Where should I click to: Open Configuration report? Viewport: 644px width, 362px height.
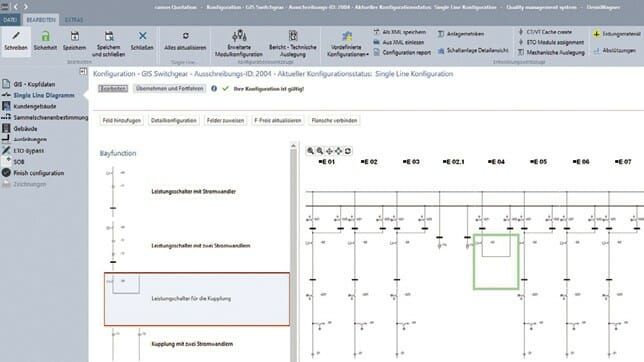coord(402,53)
